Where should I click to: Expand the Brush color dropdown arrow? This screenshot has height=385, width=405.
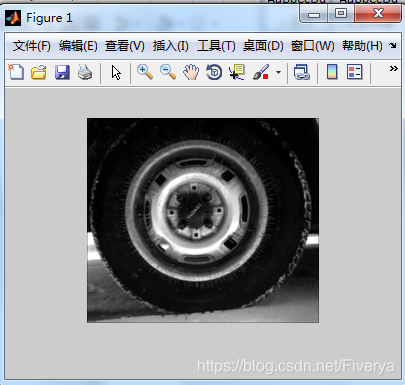(278, 72)
